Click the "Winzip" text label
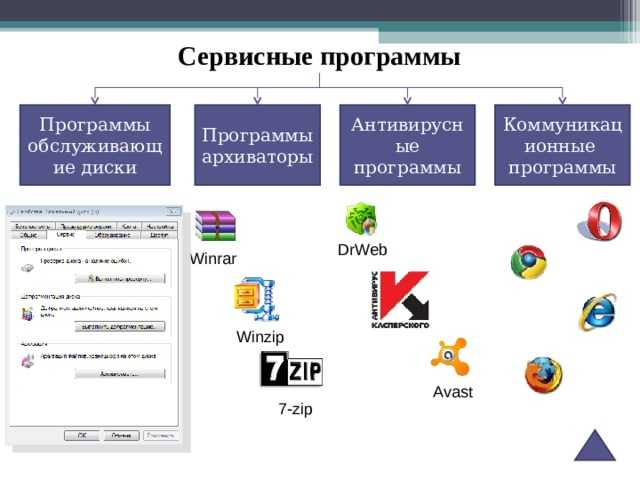640x480 pixels. [260, 337]
